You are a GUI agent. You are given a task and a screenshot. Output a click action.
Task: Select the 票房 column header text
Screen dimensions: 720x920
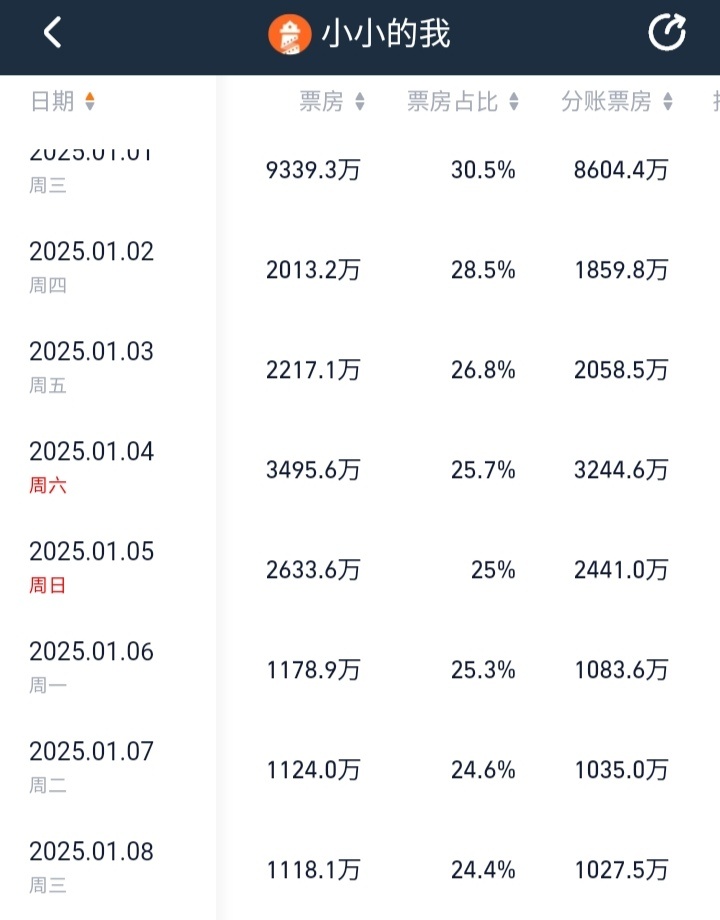(x=321, y=102)
